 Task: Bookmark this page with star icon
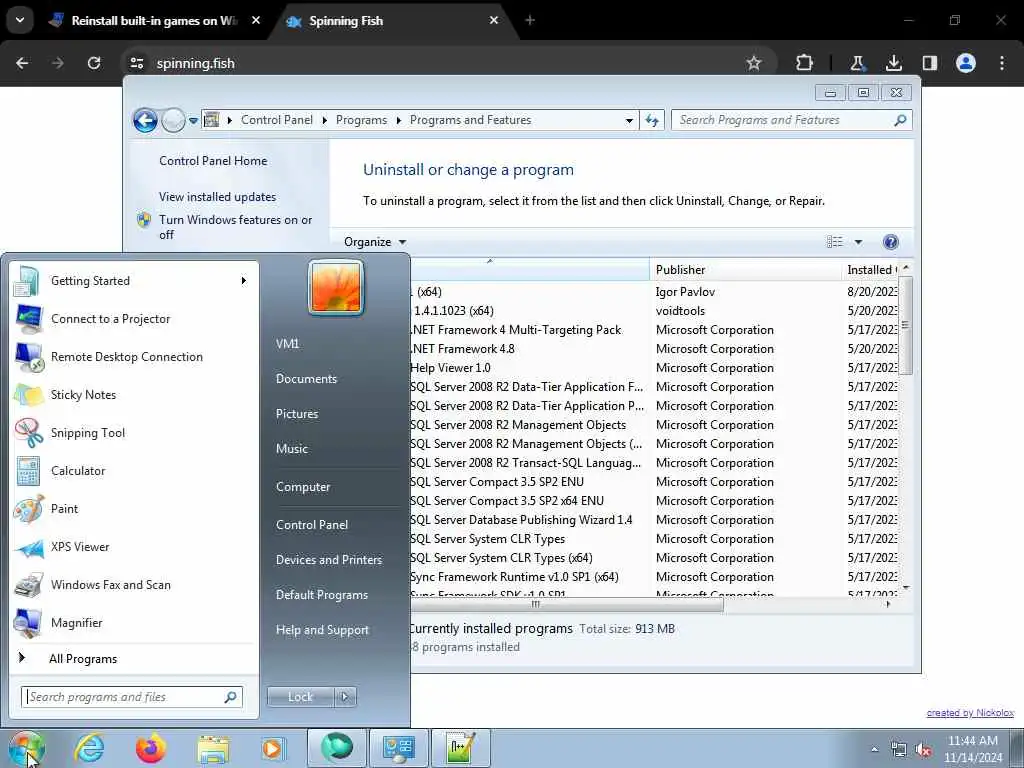754,63
